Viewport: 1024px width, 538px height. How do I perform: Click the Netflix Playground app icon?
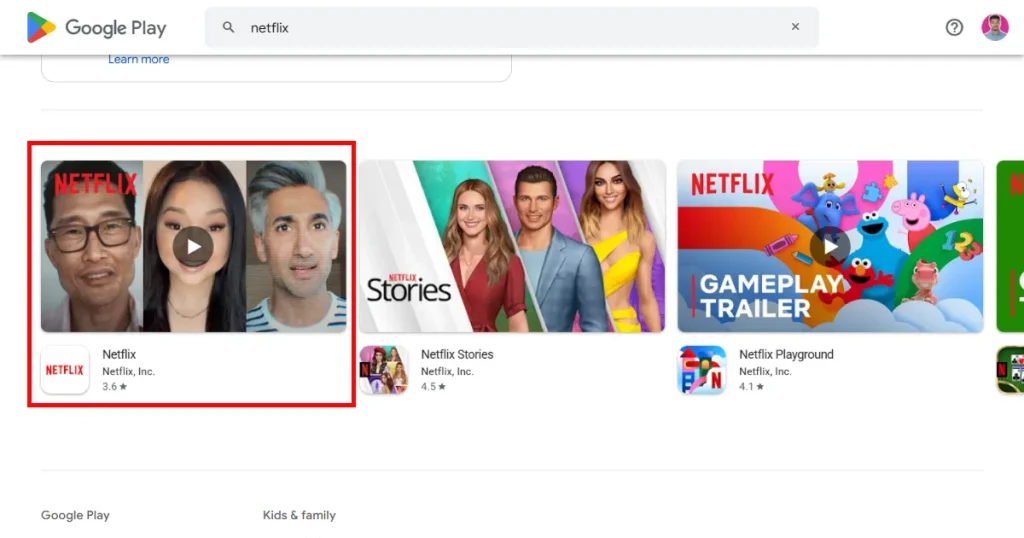coord(702,370)
